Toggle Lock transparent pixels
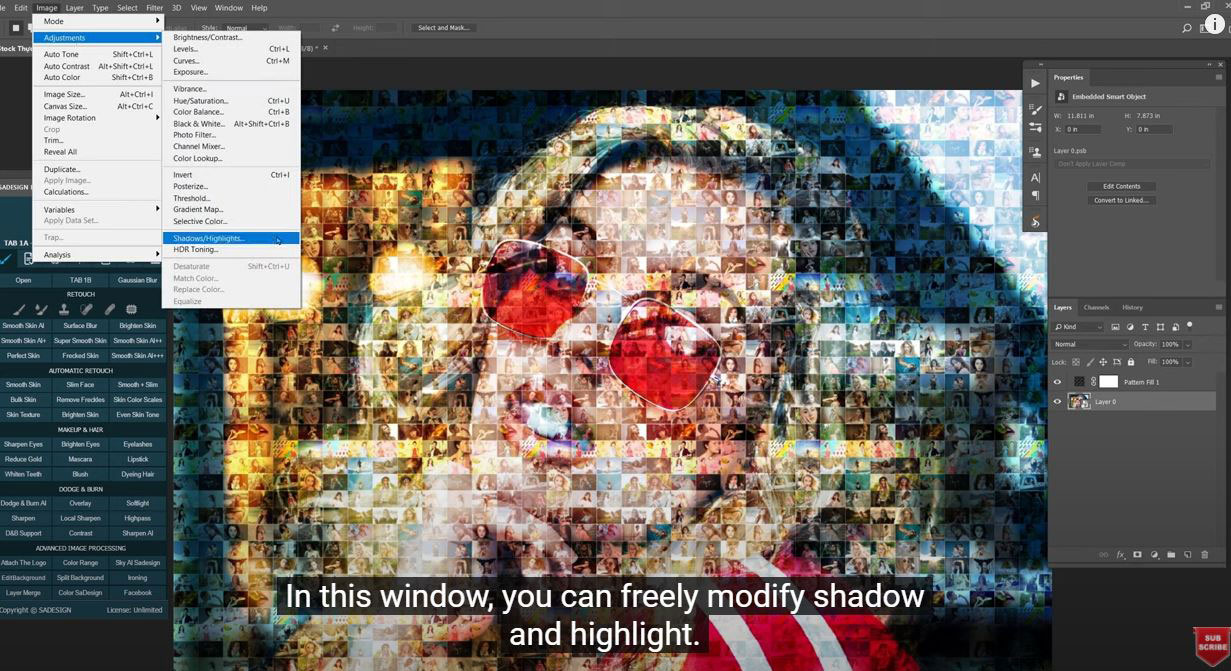Viewport: 1231px width, 671px height. (x=1076, y=362)
